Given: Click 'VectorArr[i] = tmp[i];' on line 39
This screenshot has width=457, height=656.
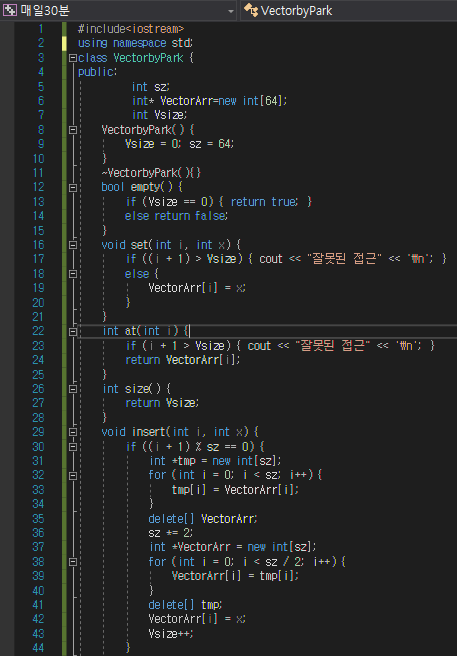Looking at the screenshot, I should [236, 576].
